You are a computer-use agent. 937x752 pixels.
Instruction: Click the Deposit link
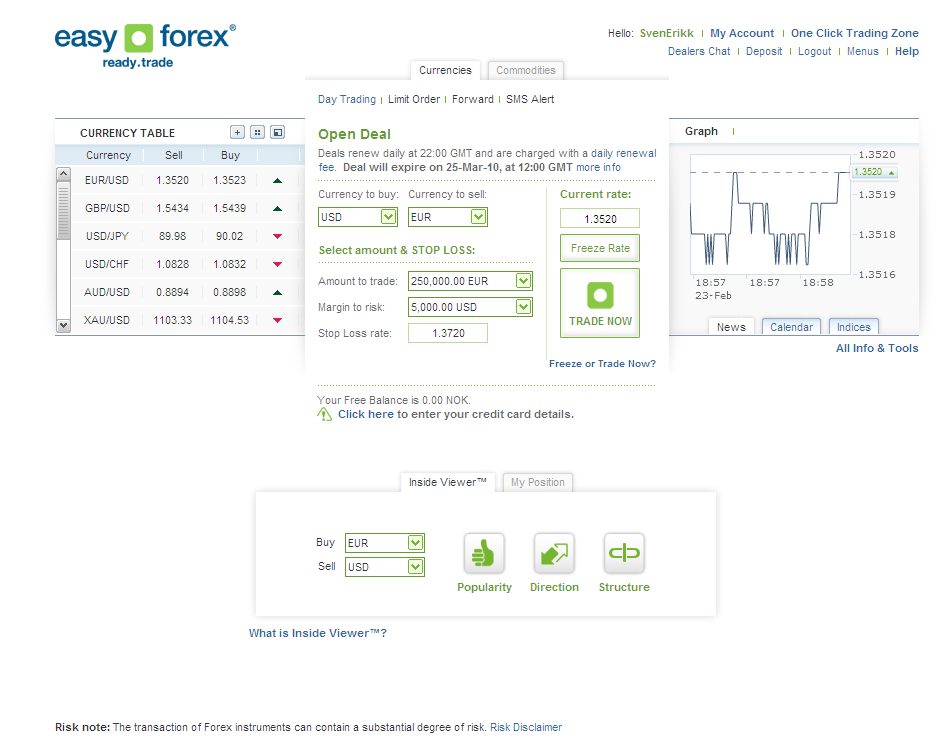(x=764, y=51)
